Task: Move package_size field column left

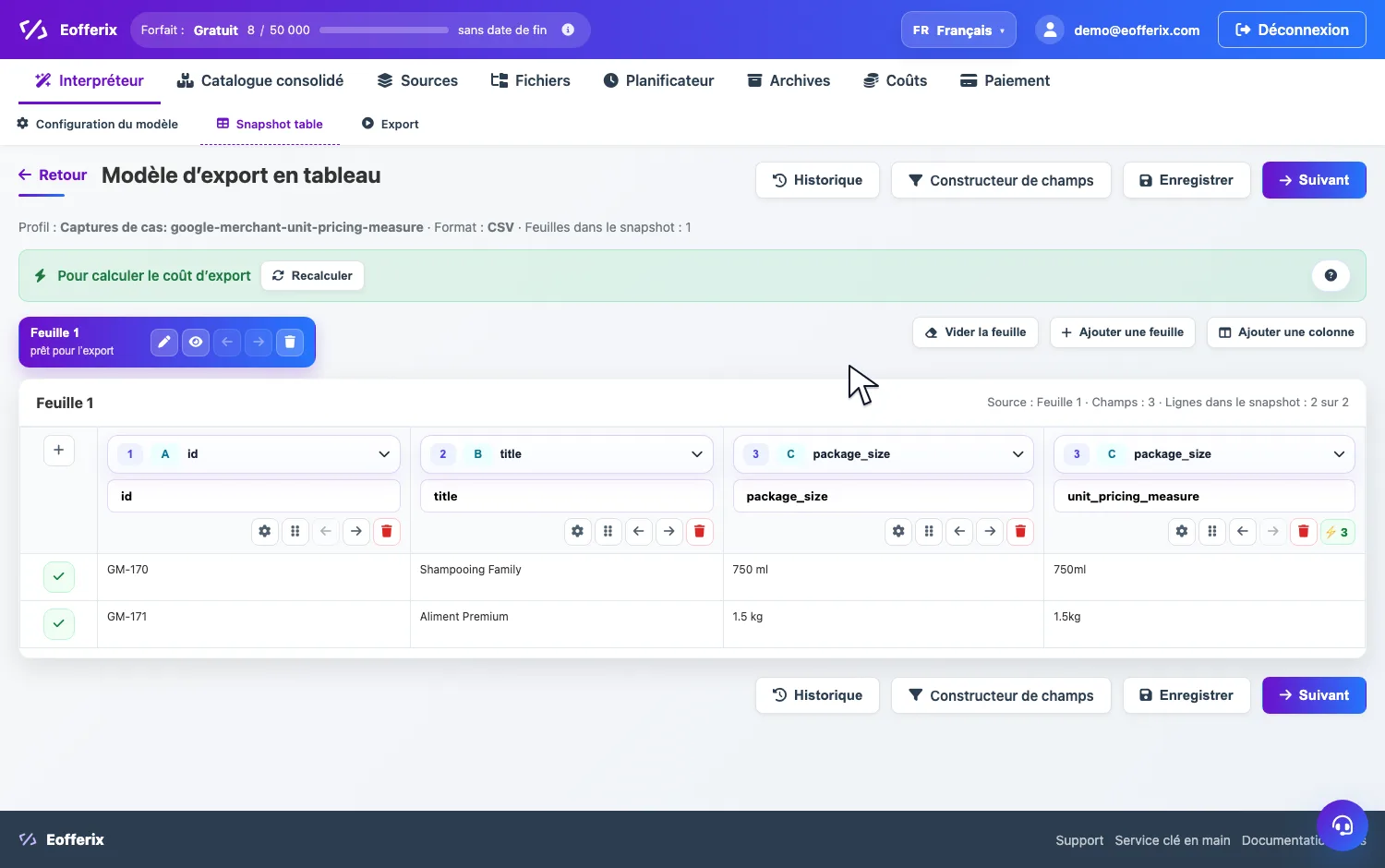Action: 959,531
